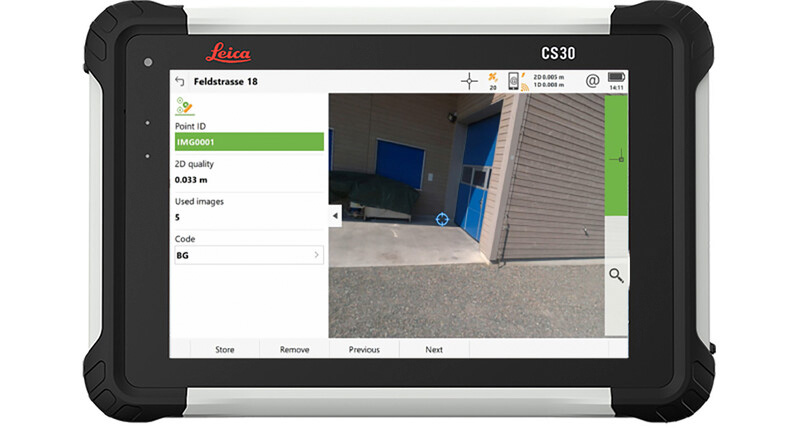Screen dimensions: 800x428
Task: Tap the point marker tool in green sidebar
Action: point(616,157)
